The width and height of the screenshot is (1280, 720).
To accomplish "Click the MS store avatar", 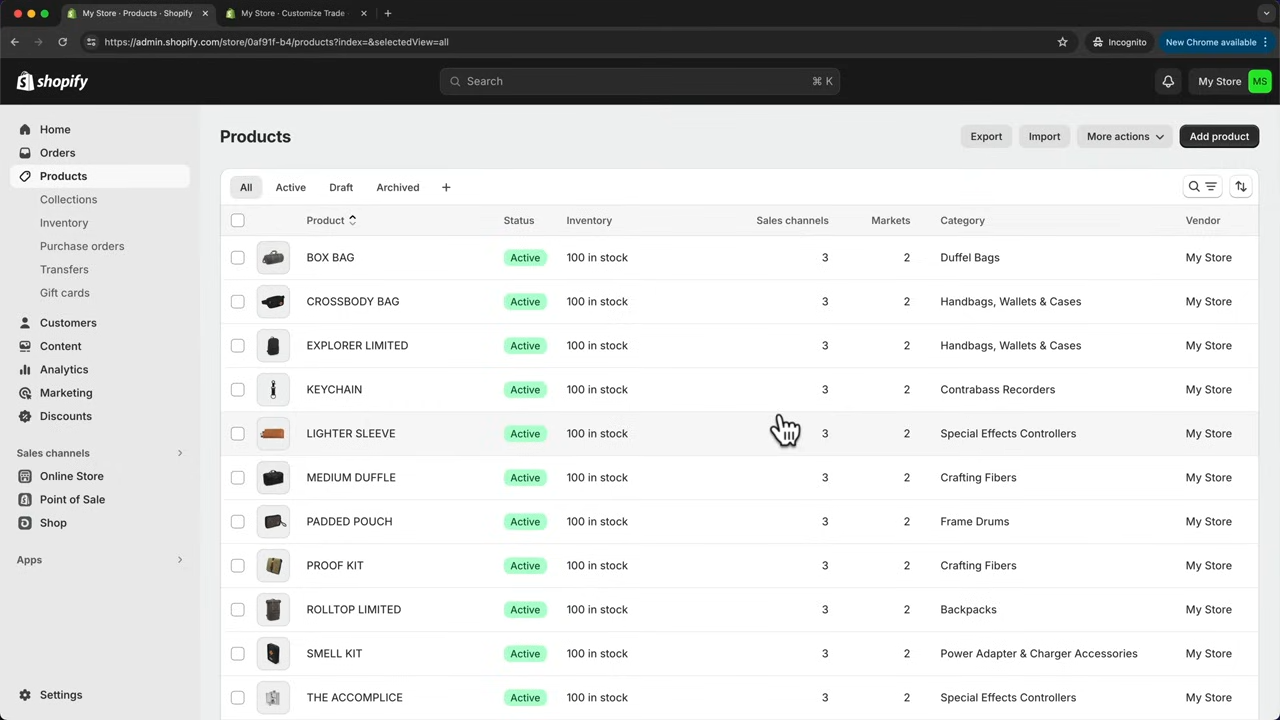I will pos(1259,82).
